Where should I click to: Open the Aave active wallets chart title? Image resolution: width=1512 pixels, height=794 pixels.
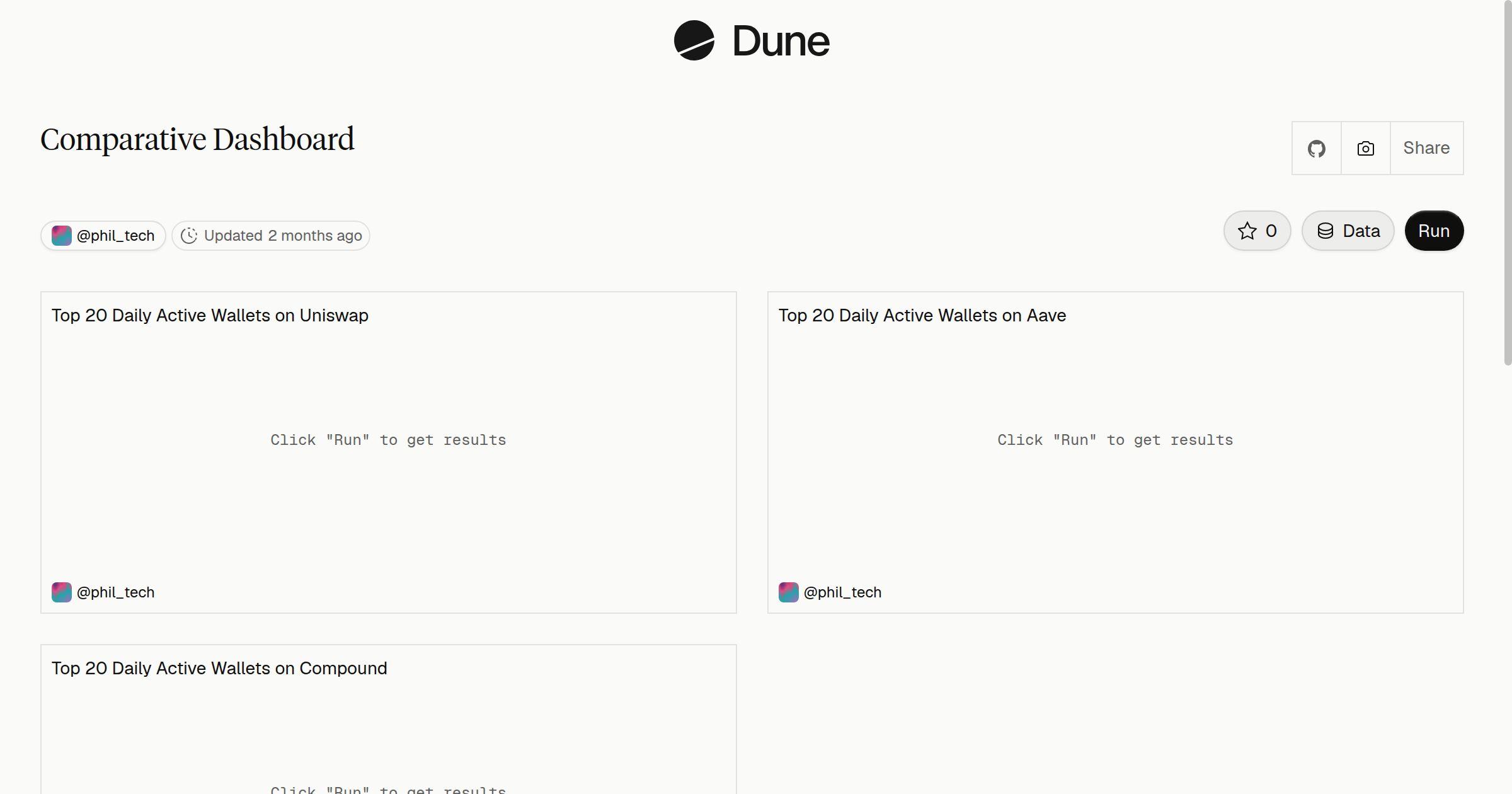click(x=922, y=315)
